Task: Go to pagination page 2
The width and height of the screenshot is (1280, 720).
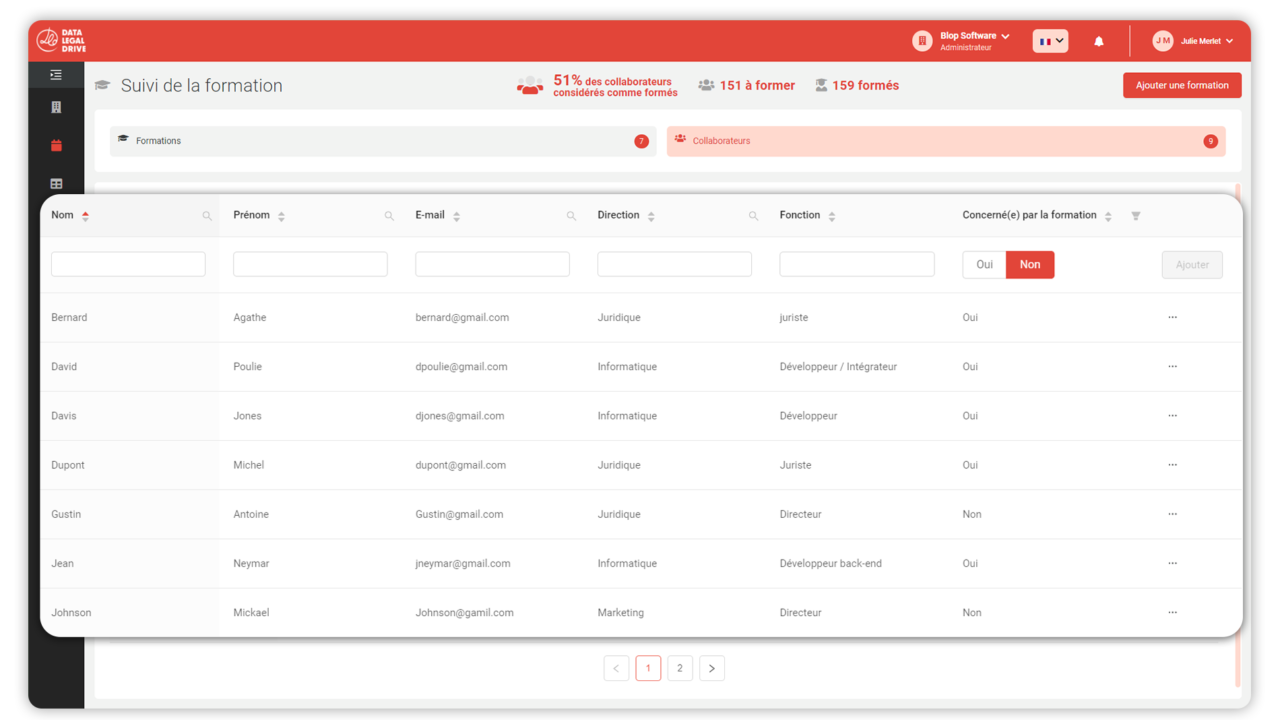Action: pos(680,668)
